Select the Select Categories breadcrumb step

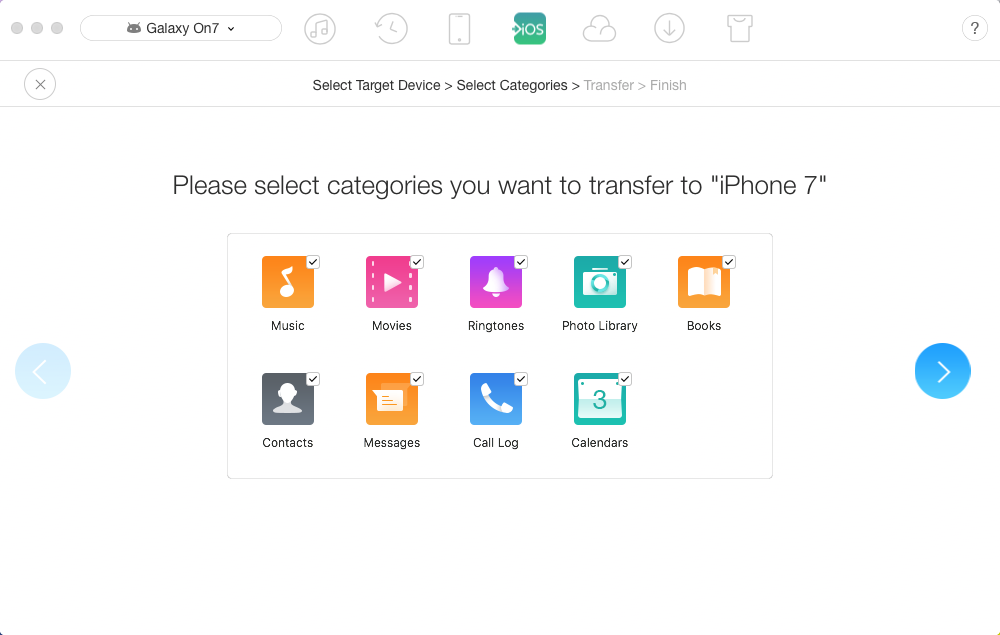pos(511,85)
